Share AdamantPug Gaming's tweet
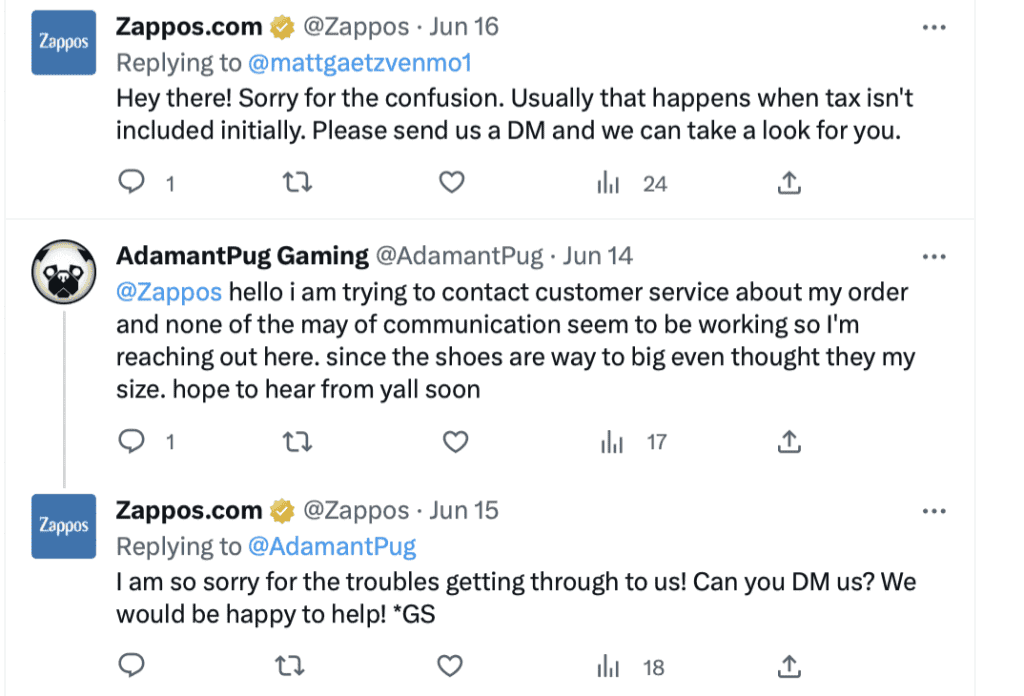Screen dimensions: 1024x696 point(789,442)
